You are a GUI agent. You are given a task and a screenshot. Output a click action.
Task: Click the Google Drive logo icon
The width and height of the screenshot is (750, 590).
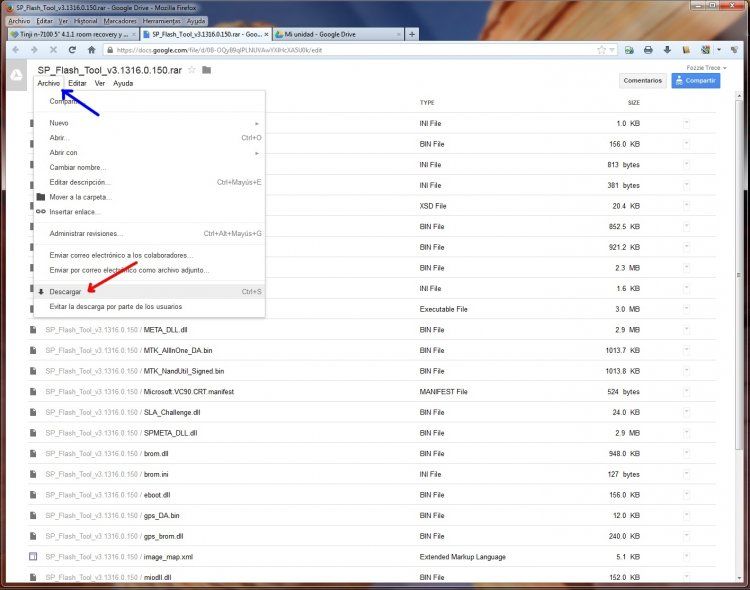coord(16,75)
